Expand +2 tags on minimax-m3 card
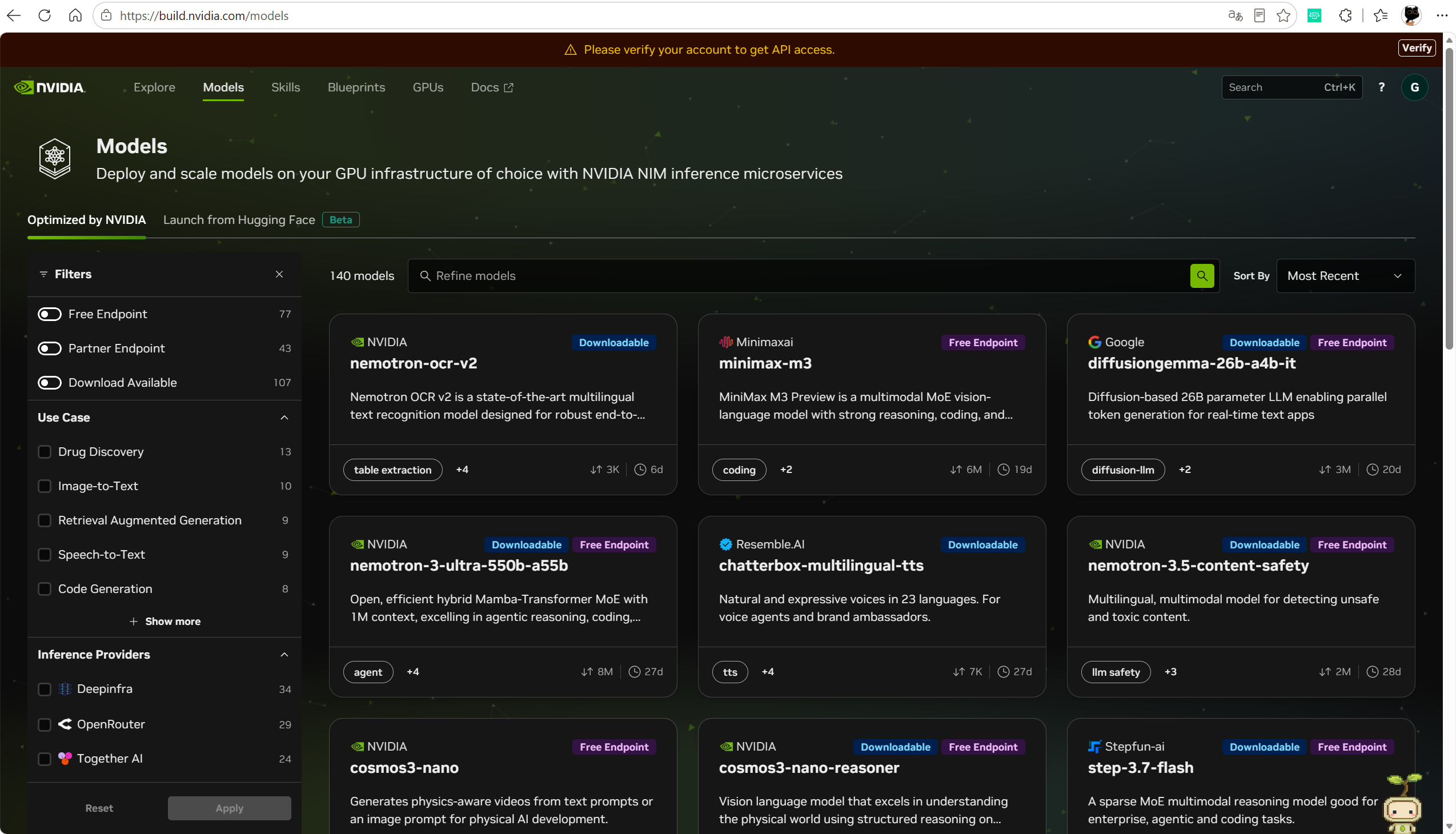This screenshot has width=1456, height=834. point(786,470)
